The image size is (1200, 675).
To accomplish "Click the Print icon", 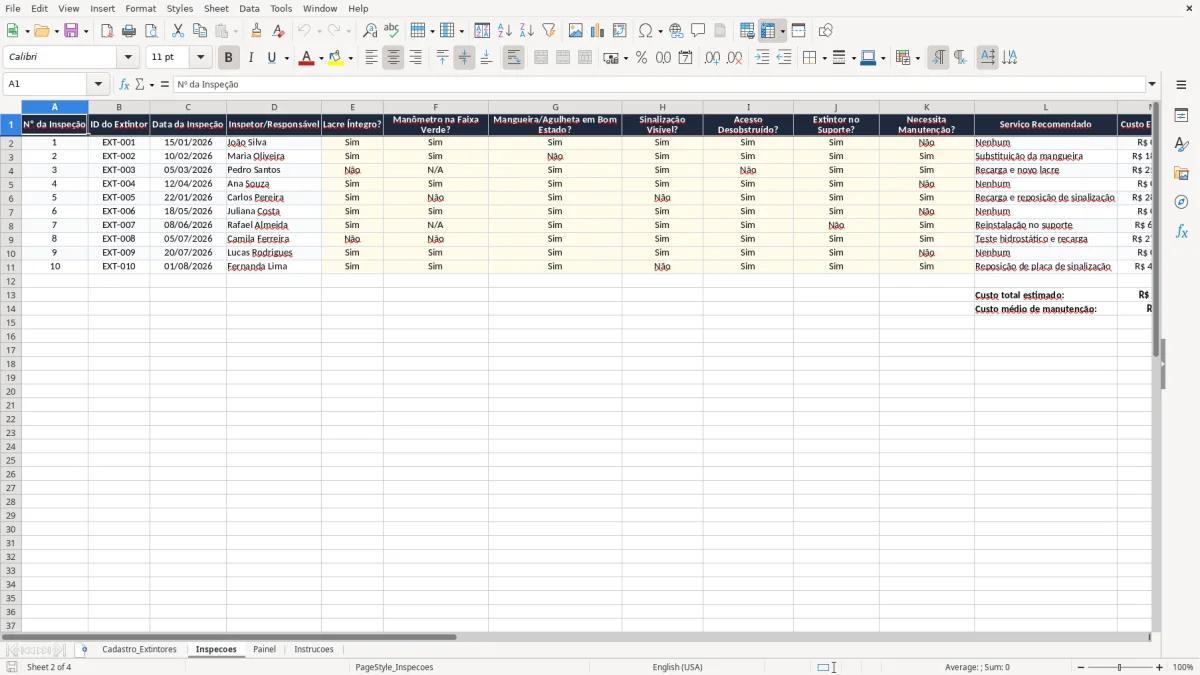I will (129, 31).
